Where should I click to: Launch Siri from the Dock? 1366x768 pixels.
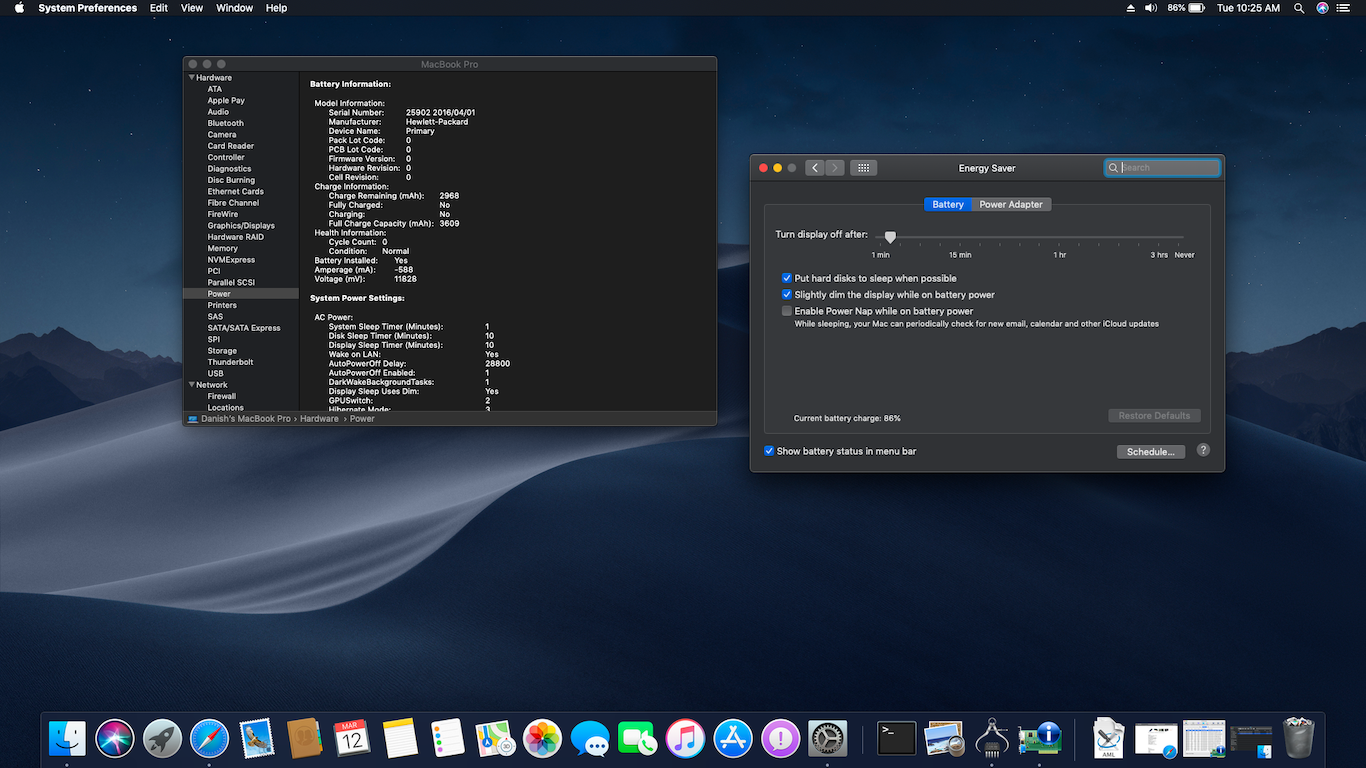(x=115, y=738)
